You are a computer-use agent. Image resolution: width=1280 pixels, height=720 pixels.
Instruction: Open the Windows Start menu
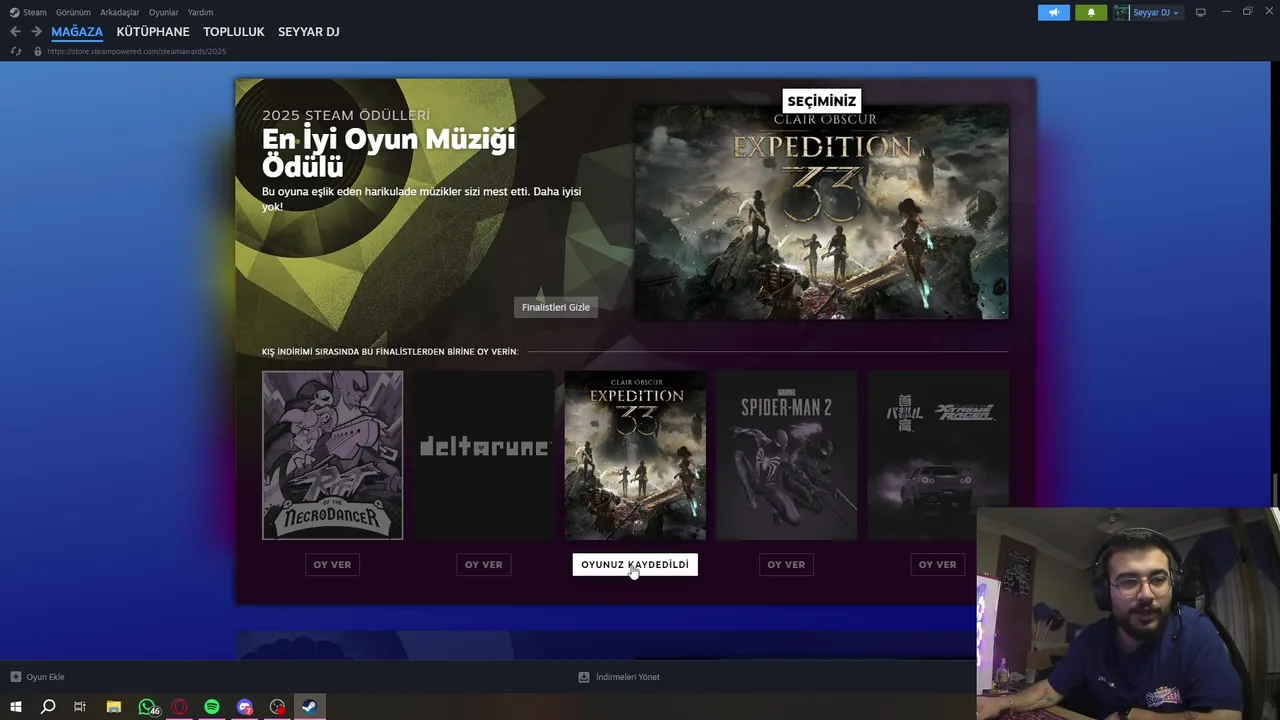16,707
